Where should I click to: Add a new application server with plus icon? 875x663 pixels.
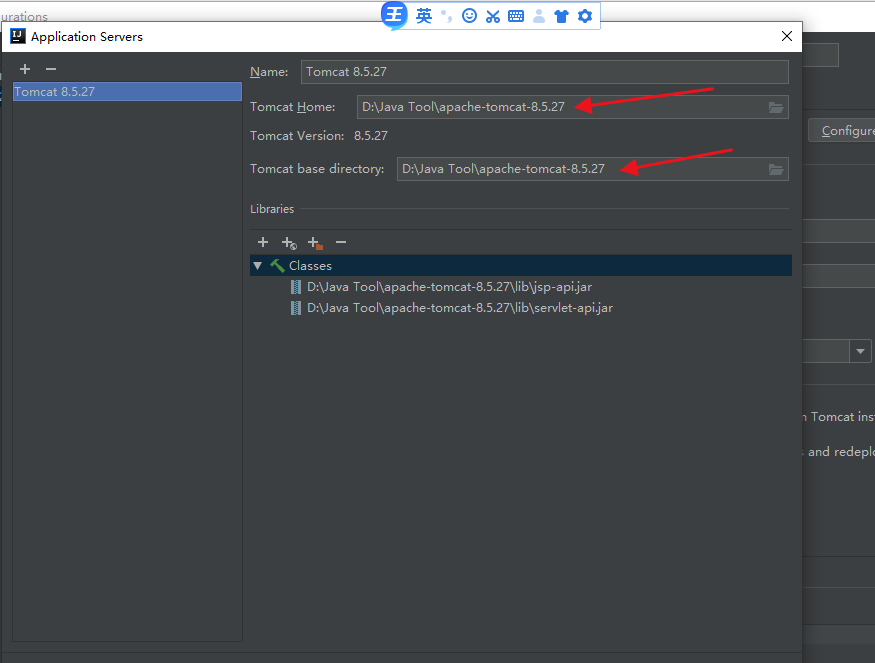(x=25, y=69)
